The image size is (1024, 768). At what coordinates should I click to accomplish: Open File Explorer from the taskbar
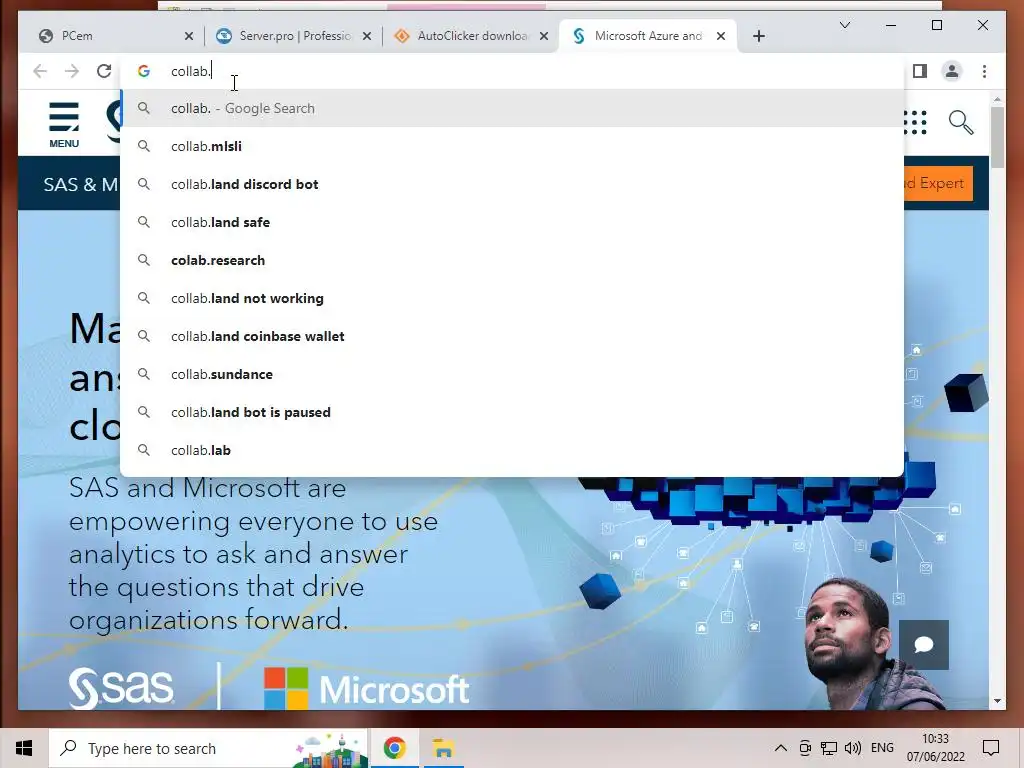tap(443, 748)
